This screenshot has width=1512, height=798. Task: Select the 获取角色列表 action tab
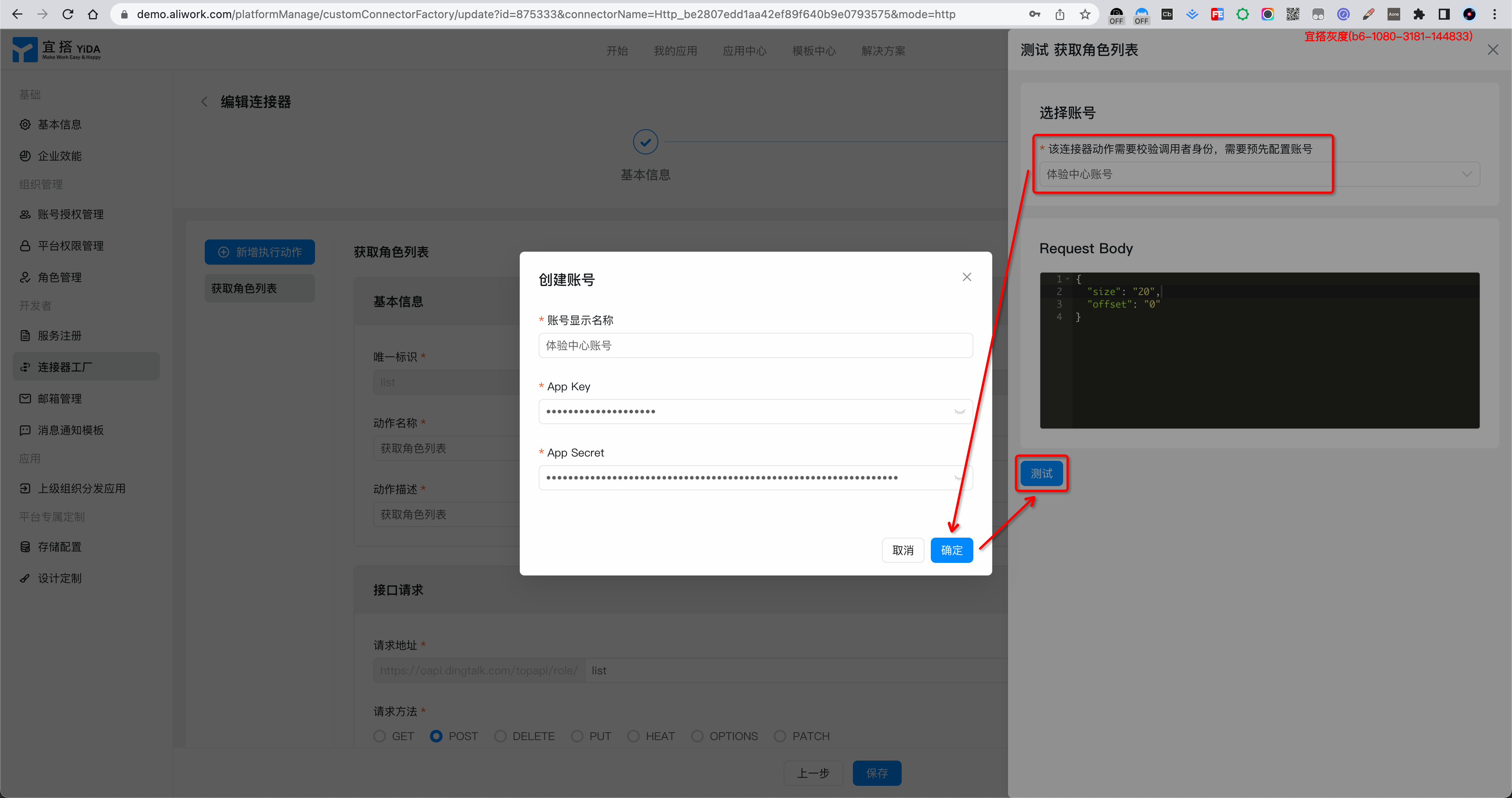pyautogui.click(x=259, y=288)
